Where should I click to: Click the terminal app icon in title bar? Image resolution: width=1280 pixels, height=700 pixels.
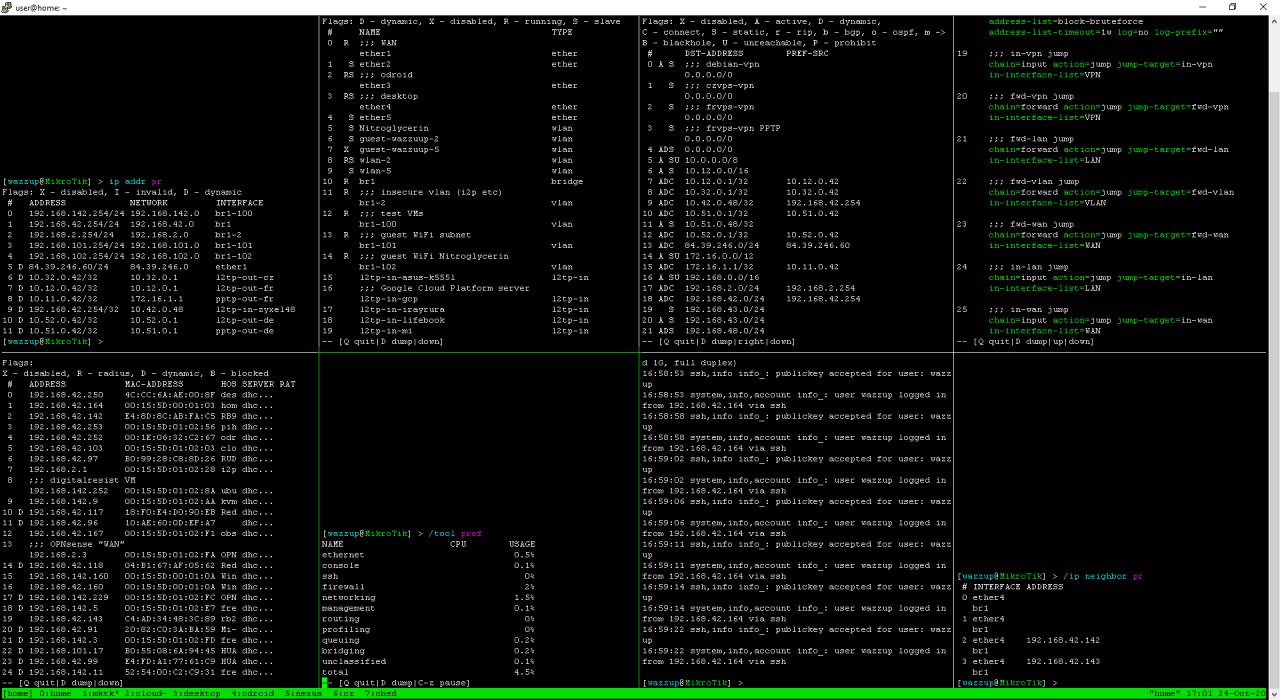(x=8, y=7)
